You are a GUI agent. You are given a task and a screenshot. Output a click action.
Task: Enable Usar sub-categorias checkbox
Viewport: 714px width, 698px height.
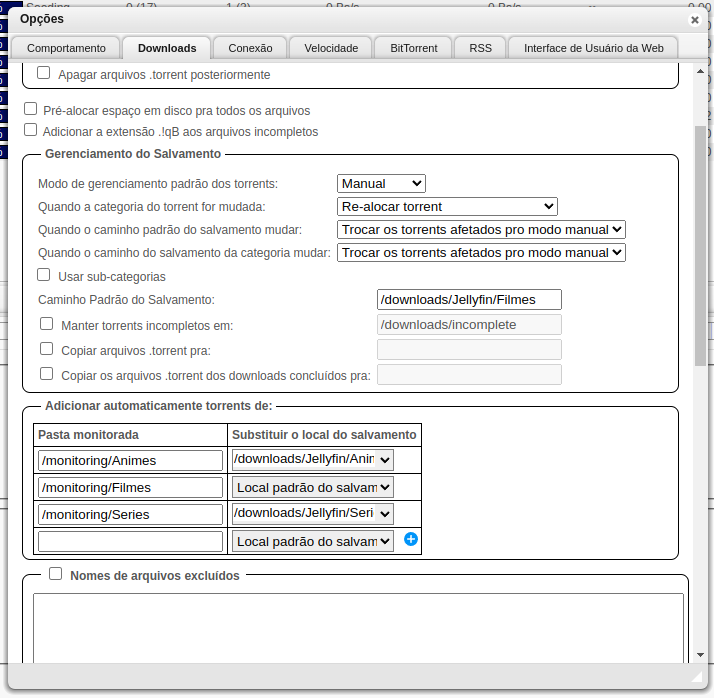[44, 275]
